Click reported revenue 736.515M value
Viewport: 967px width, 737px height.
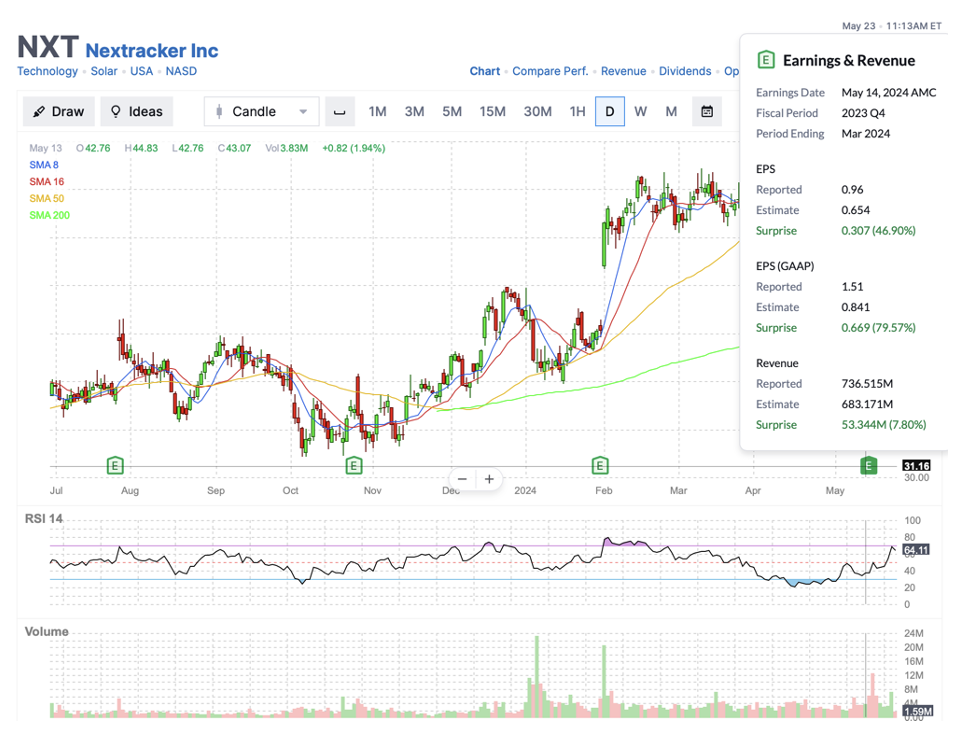[x=867, y=384]
